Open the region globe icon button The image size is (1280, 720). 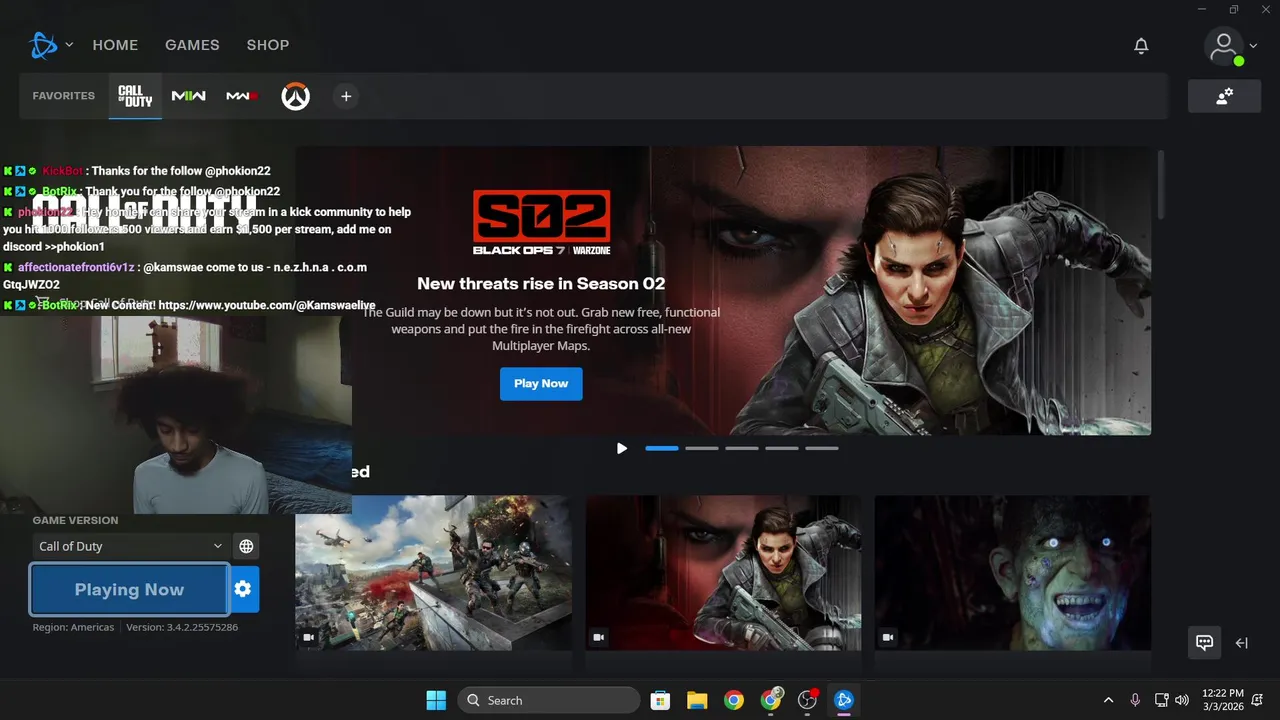(x=246, y=546)
